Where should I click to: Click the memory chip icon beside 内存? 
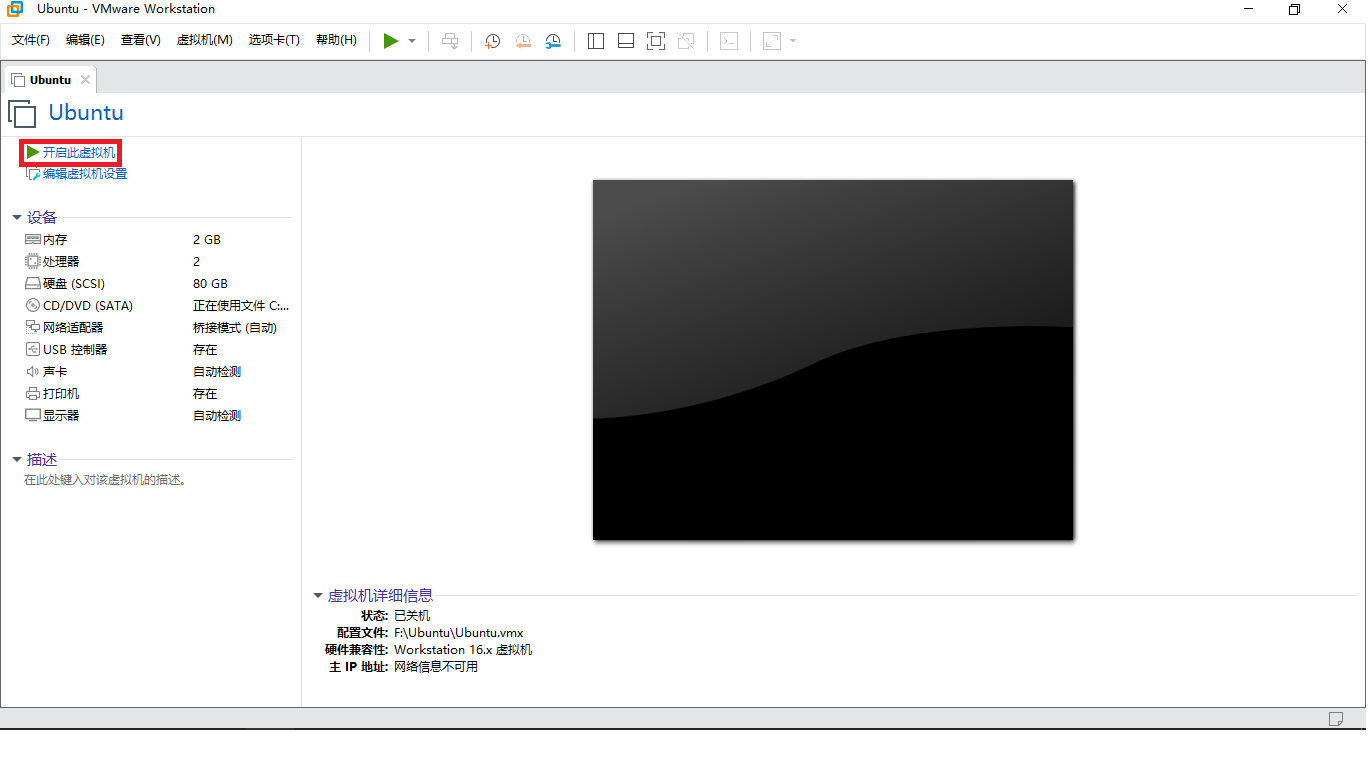pos(33,240)
